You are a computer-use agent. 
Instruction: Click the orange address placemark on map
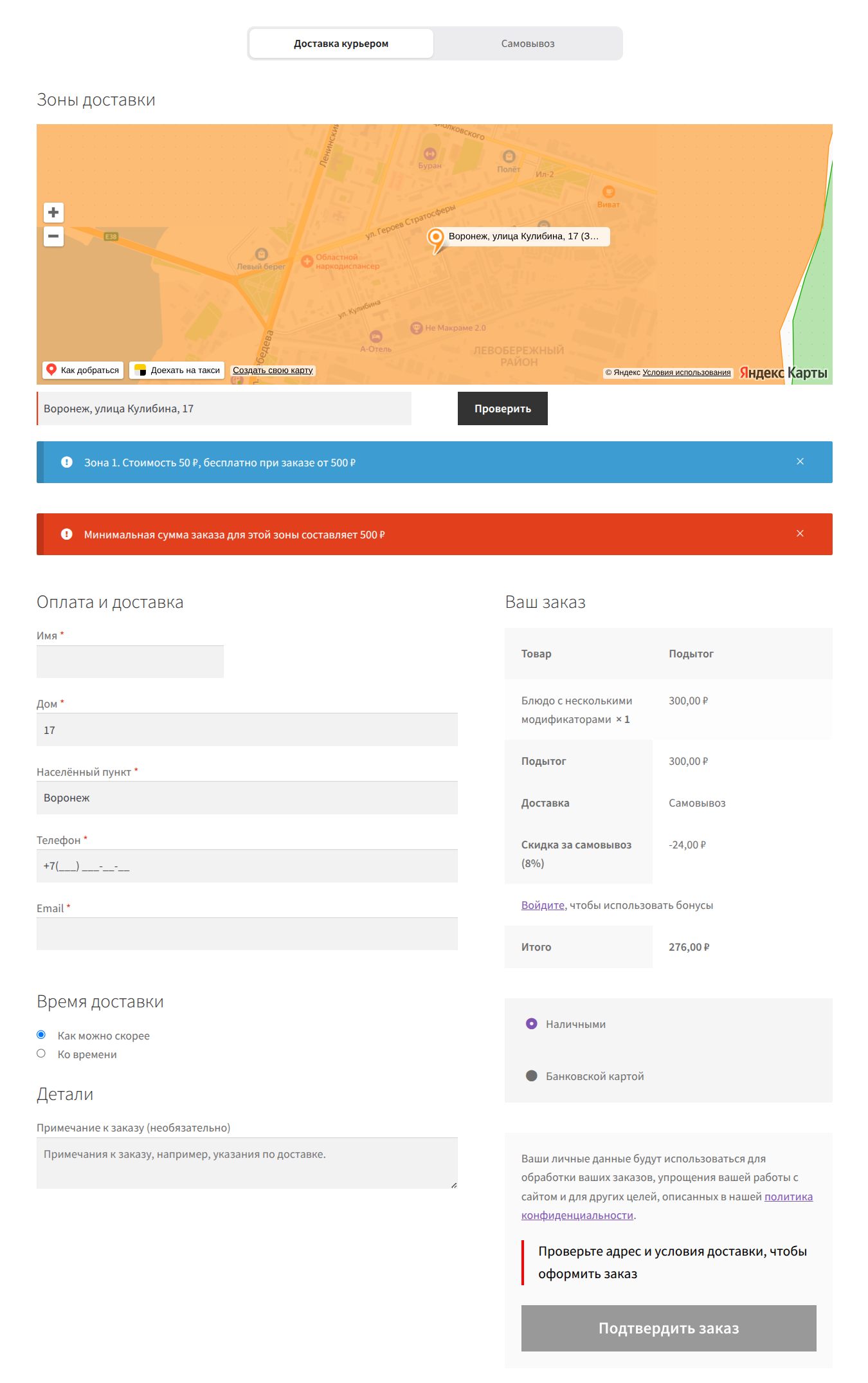[436, 239]
